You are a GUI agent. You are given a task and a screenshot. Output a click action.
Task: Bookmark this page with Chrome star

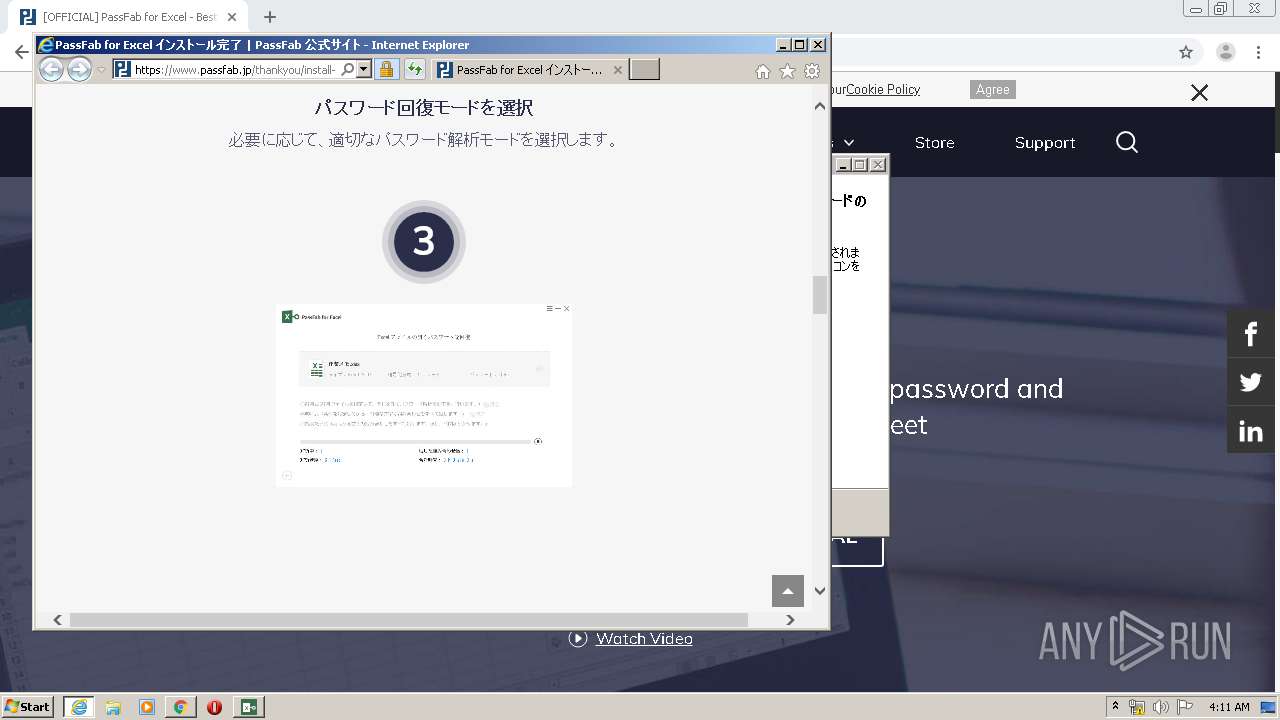click(1186, 52)
